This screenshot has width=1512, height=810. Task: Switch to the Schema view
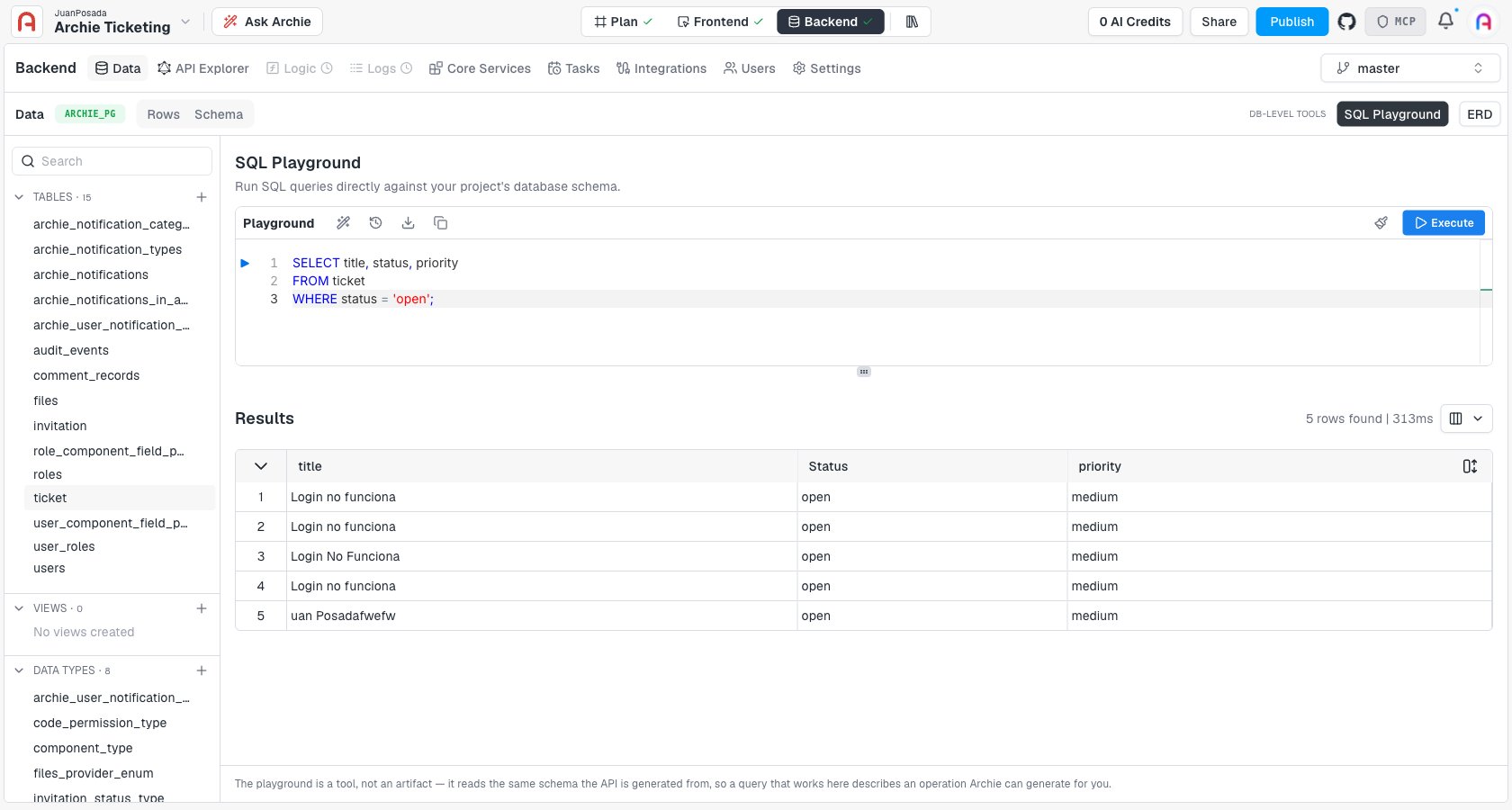click(x=219, y=114)
